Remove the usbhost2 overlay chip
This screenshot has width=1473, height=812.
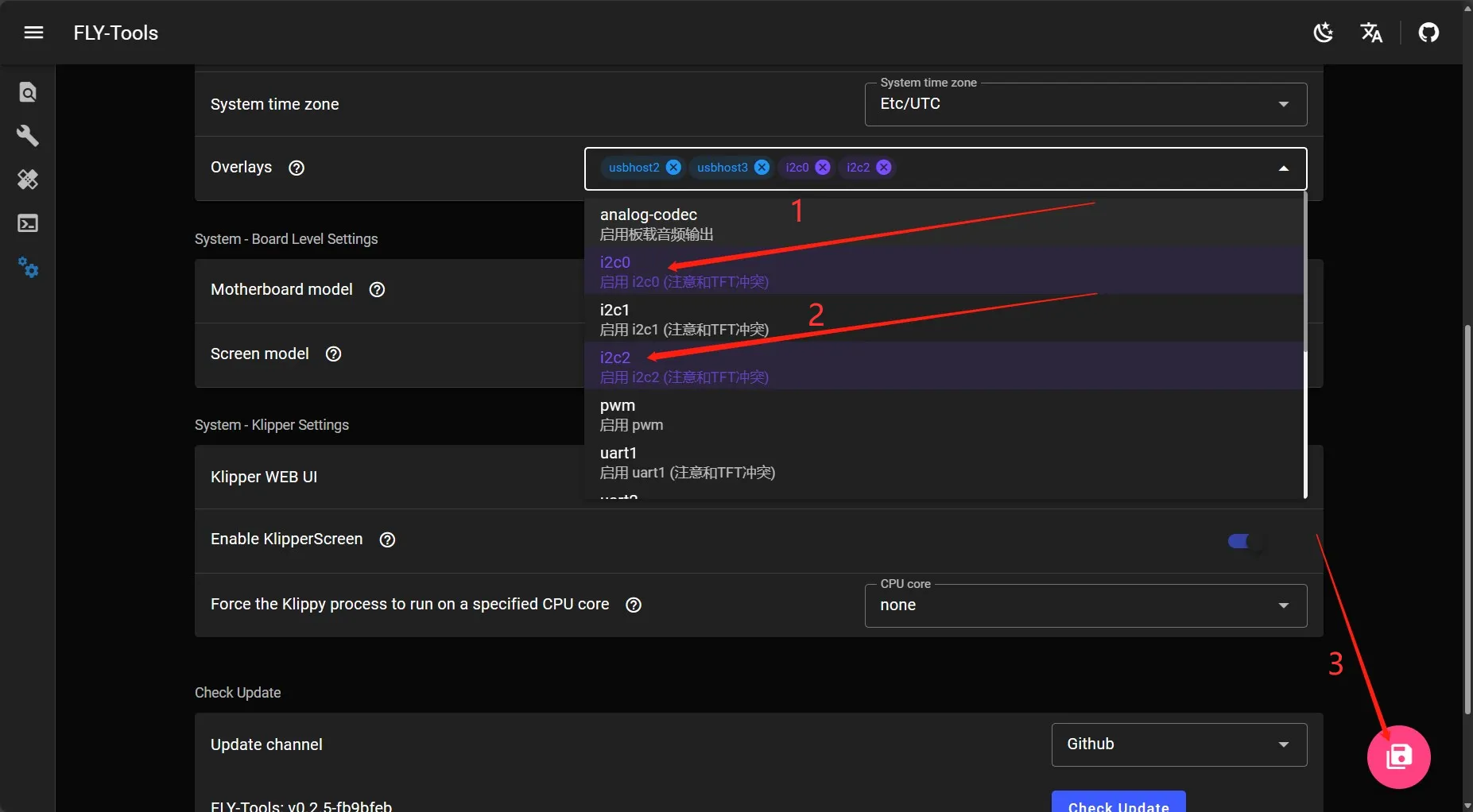pos(673,167)
